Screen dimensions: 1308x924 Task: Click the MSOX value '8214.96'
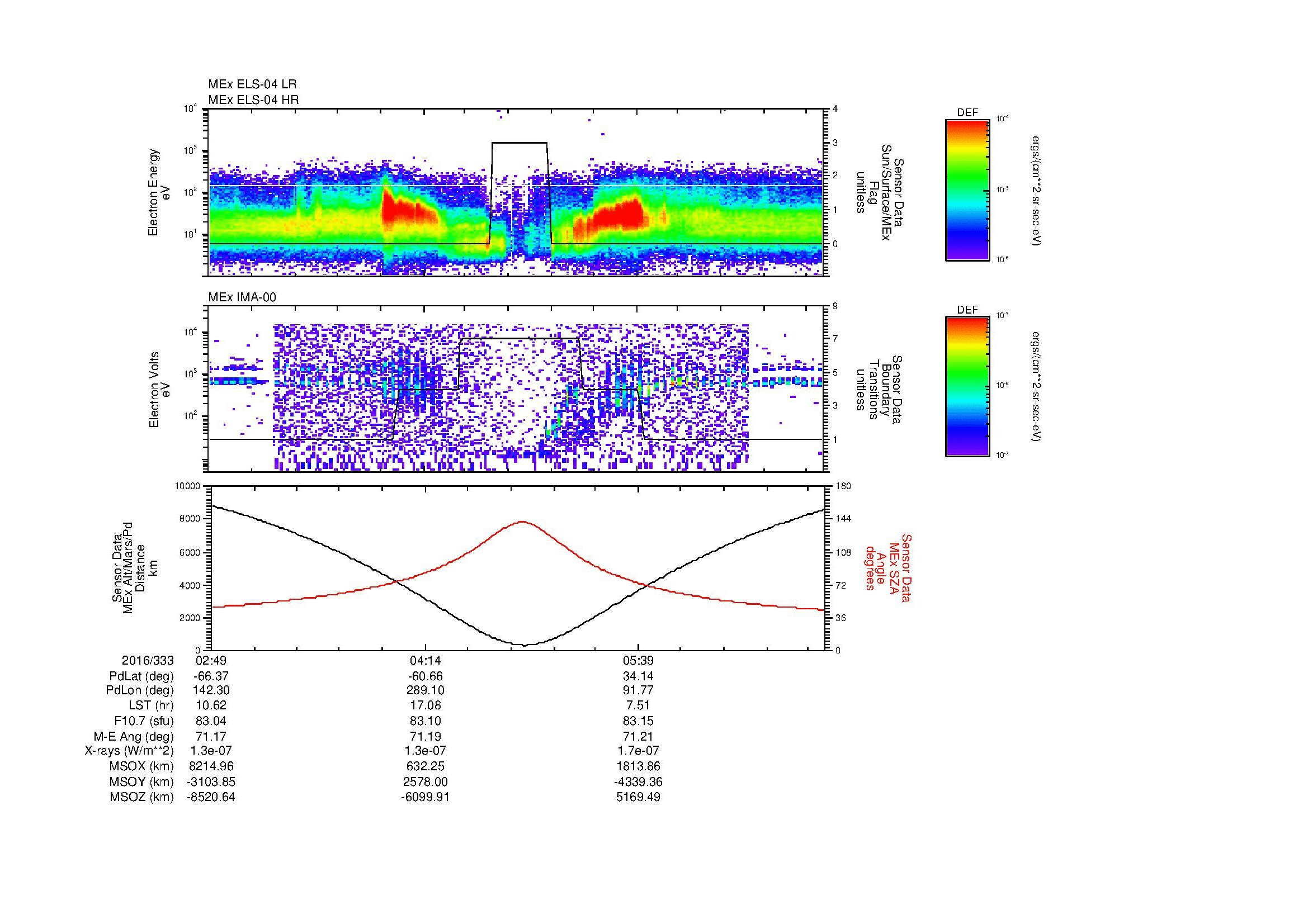coord(211,766)
